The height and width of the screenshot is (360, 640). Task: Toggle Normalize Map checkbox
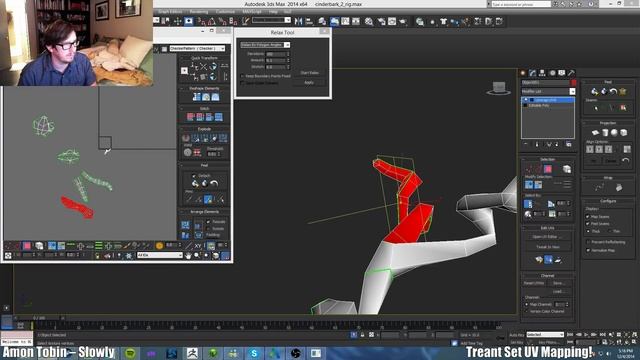pyautogui.click(x=588, y=250)
